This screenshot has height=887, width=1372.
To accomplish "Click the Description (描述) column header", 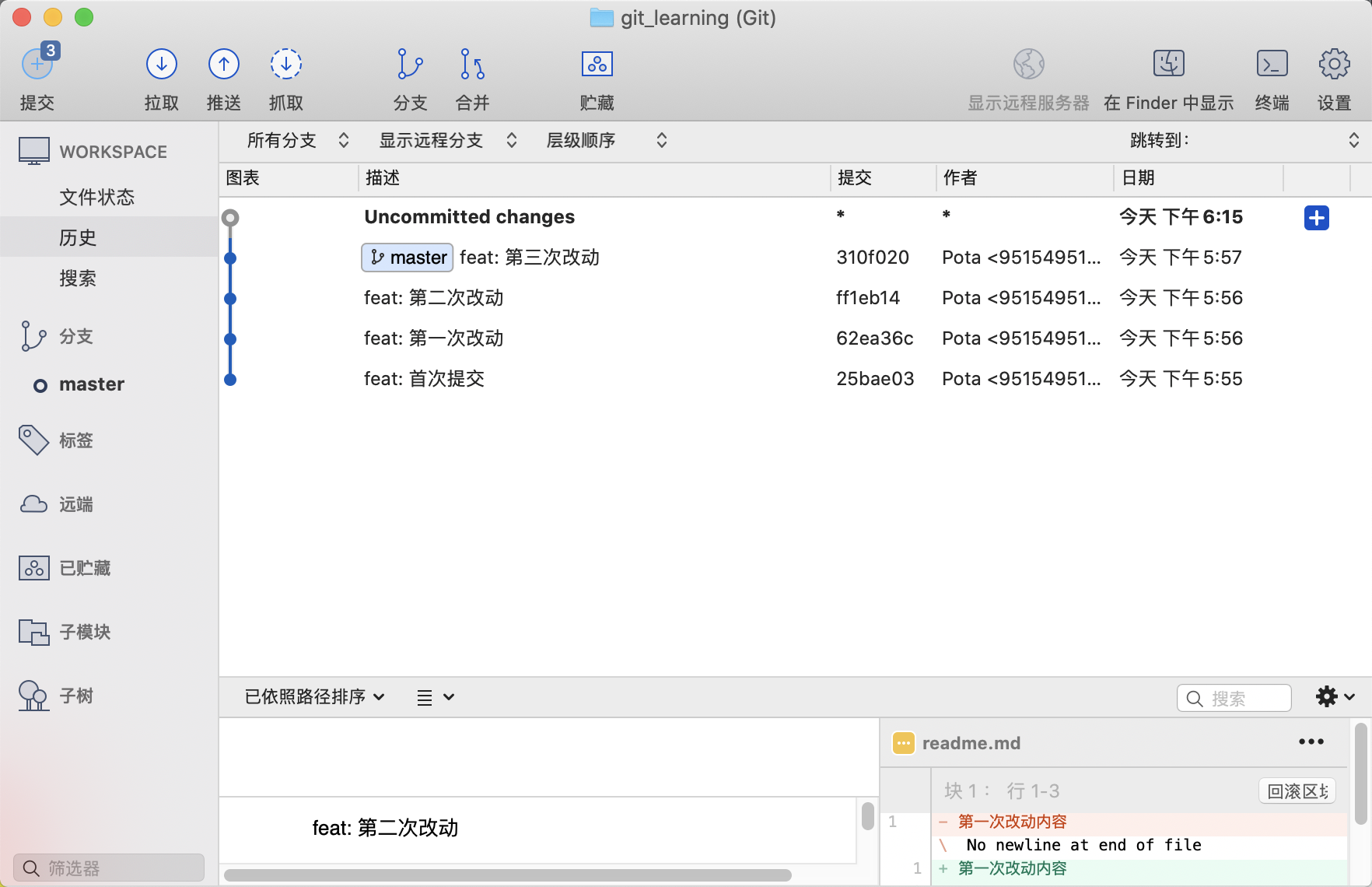I will tap(594, 178).
